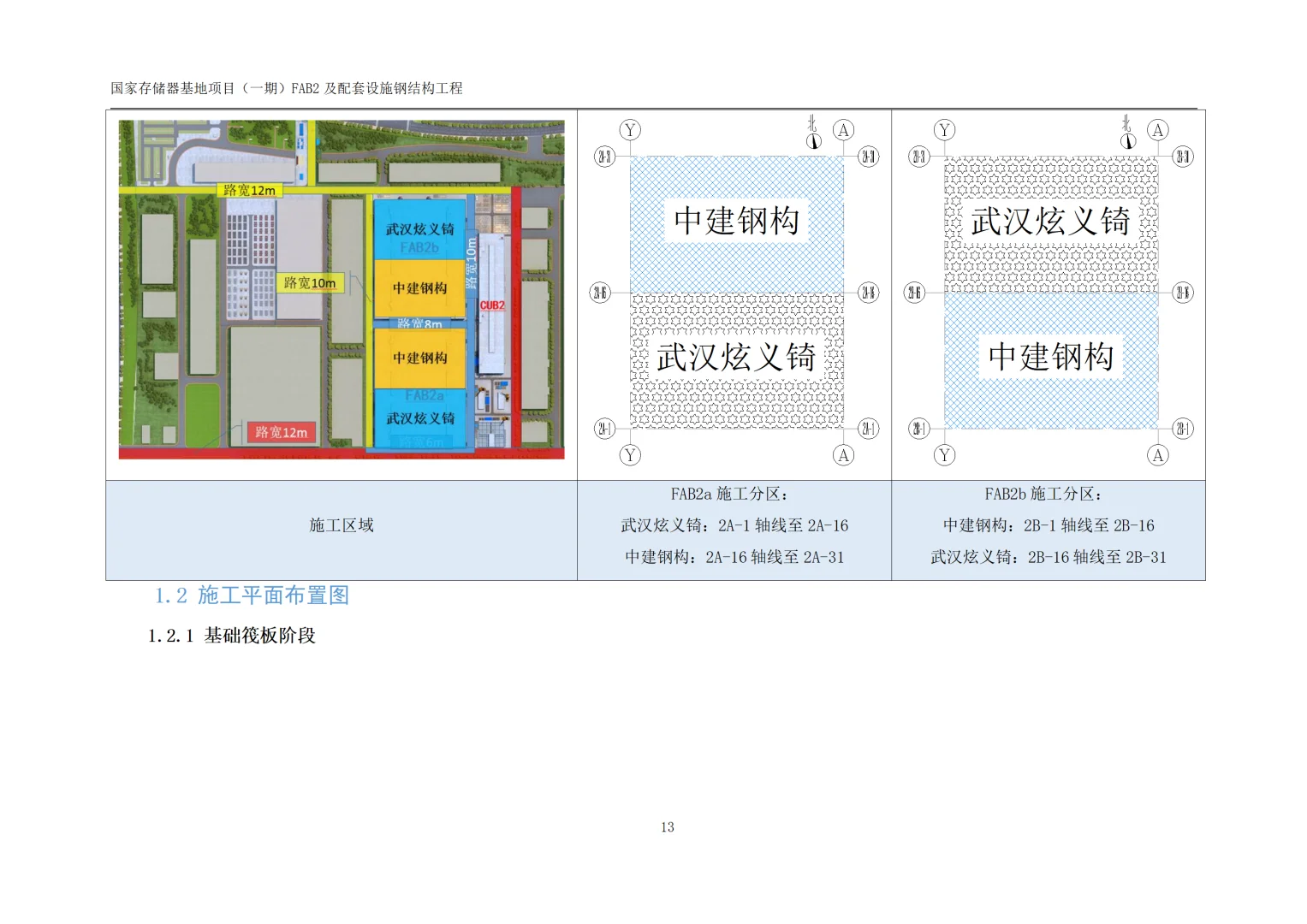The height and width of the screenshot is (924, 1307).
Task: Click the 2A-31 gridline marker circle
Action: pos(606,155)
